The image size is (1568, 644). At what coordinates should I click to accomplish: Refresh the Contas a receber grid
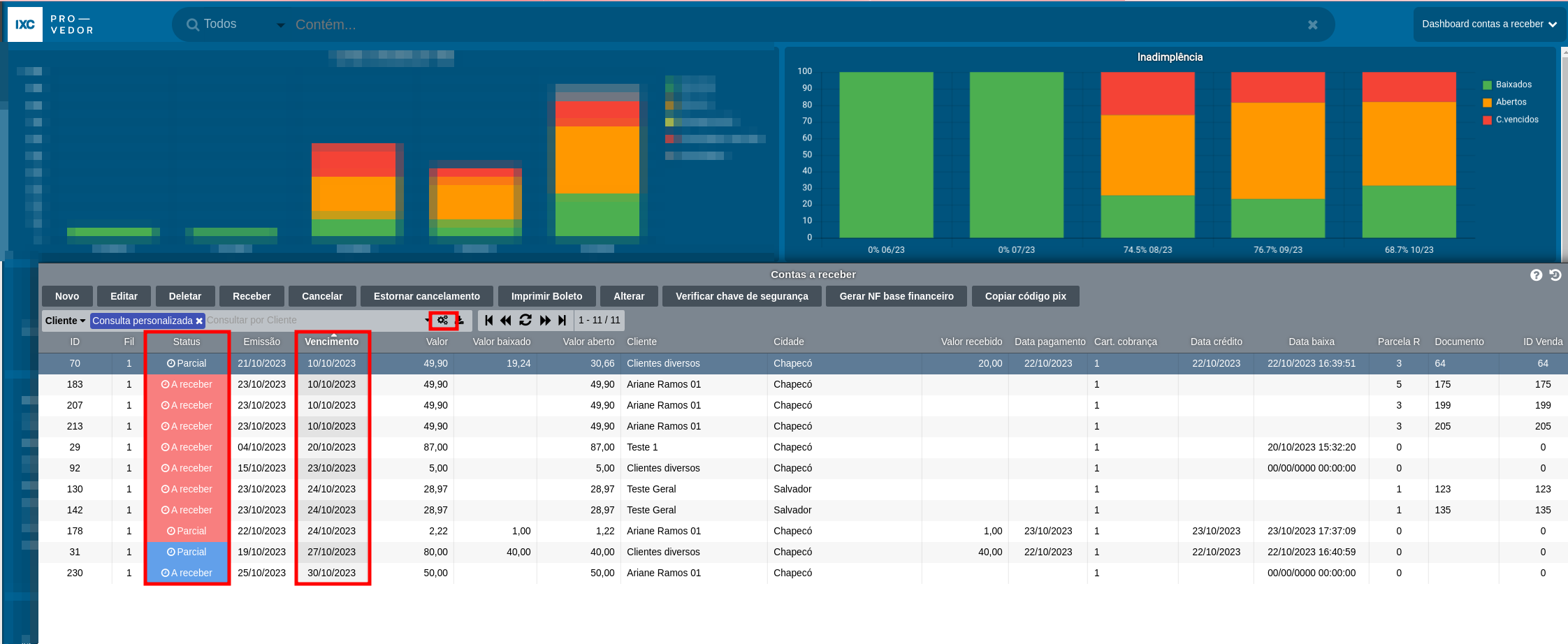(x=525, y=321)
